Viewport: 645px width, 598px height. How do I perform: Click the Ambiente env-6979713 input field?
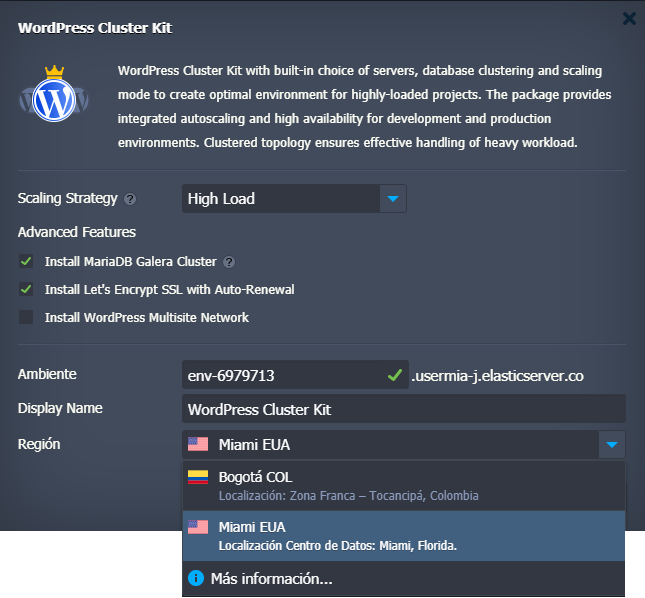pos(295,375)
